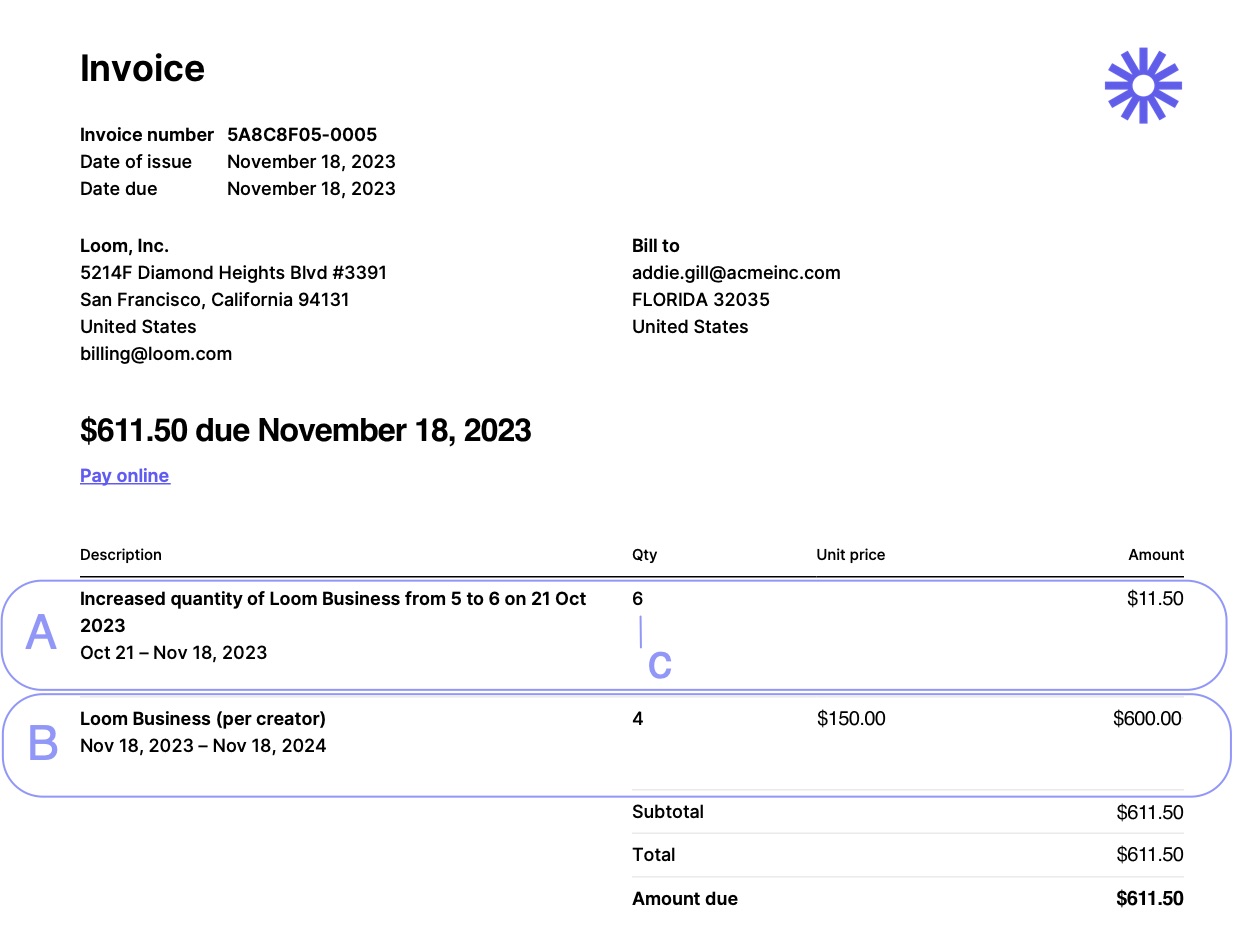Click the Unit price column header

pos(850,555)
